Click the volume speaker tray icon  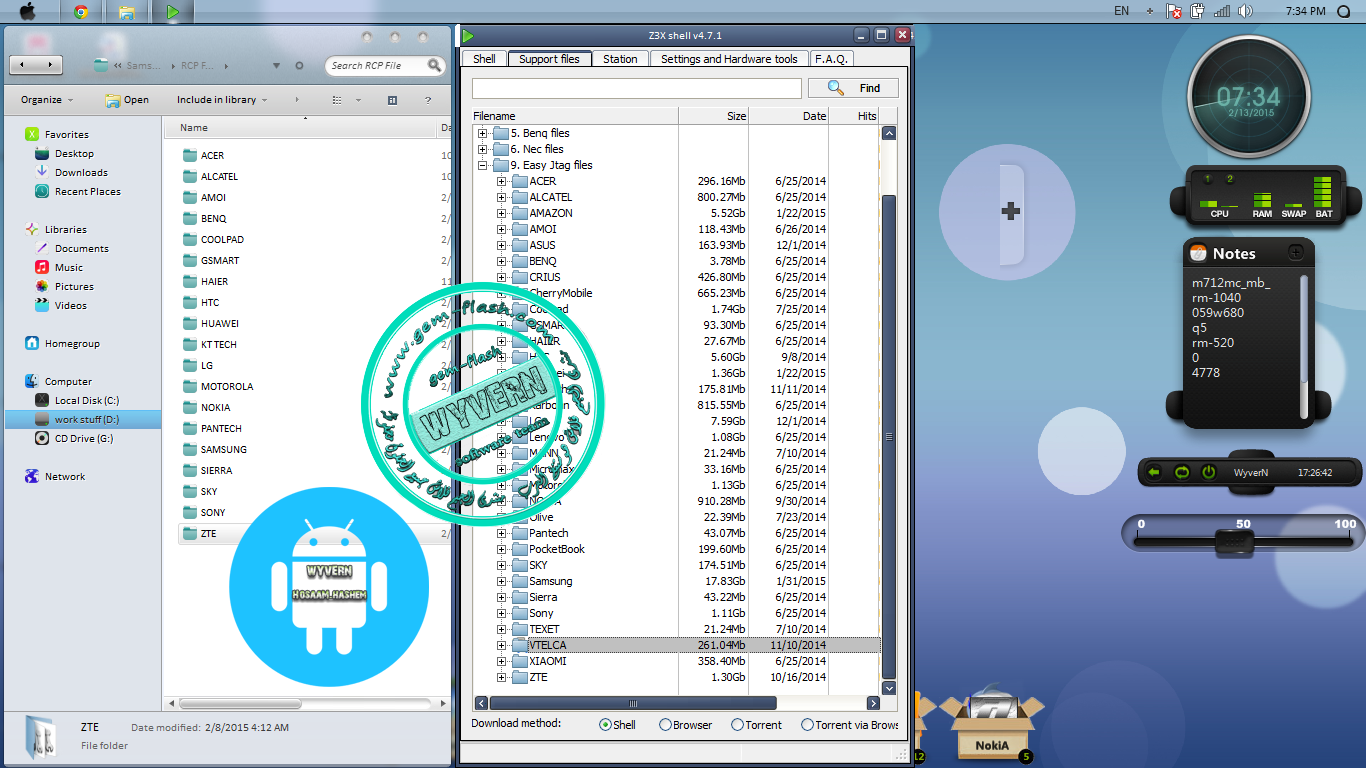tap(1244, 11)
